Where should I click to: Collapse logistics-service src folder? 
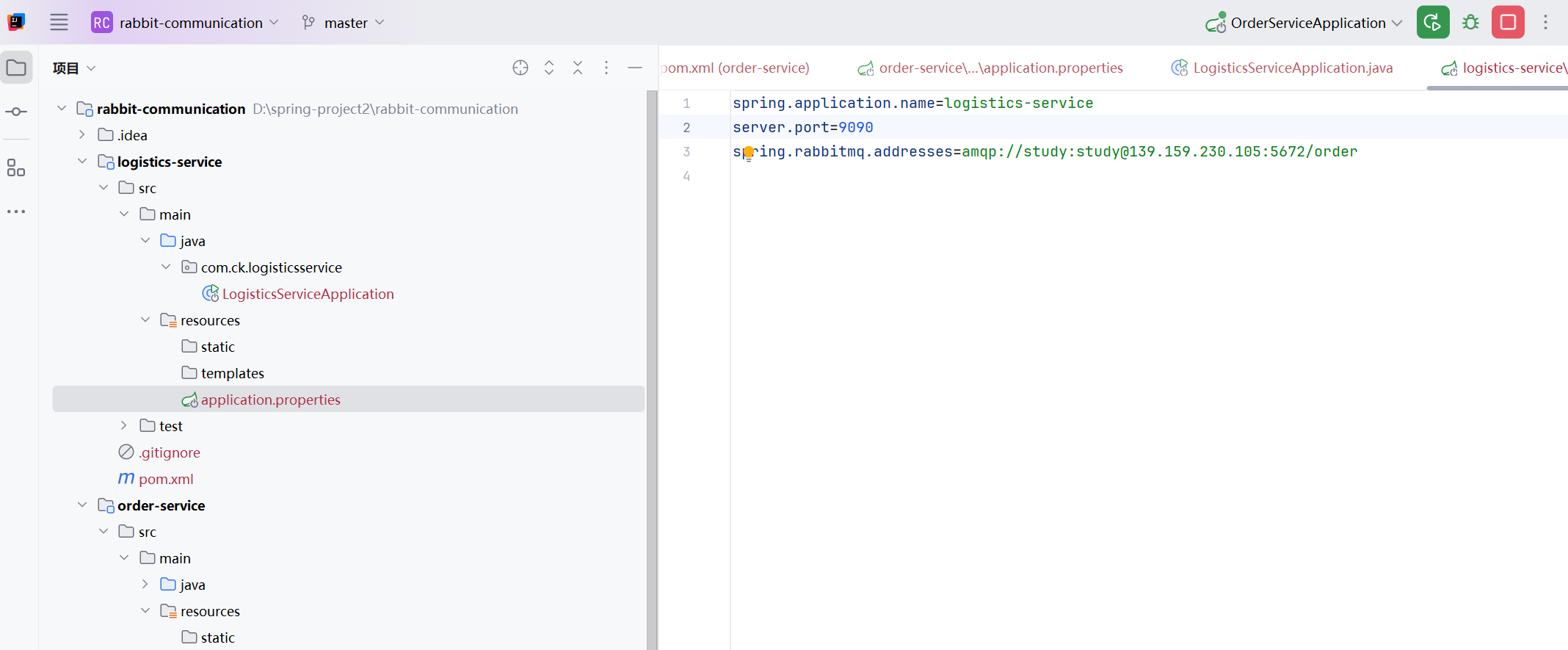[x=104, y=188]
